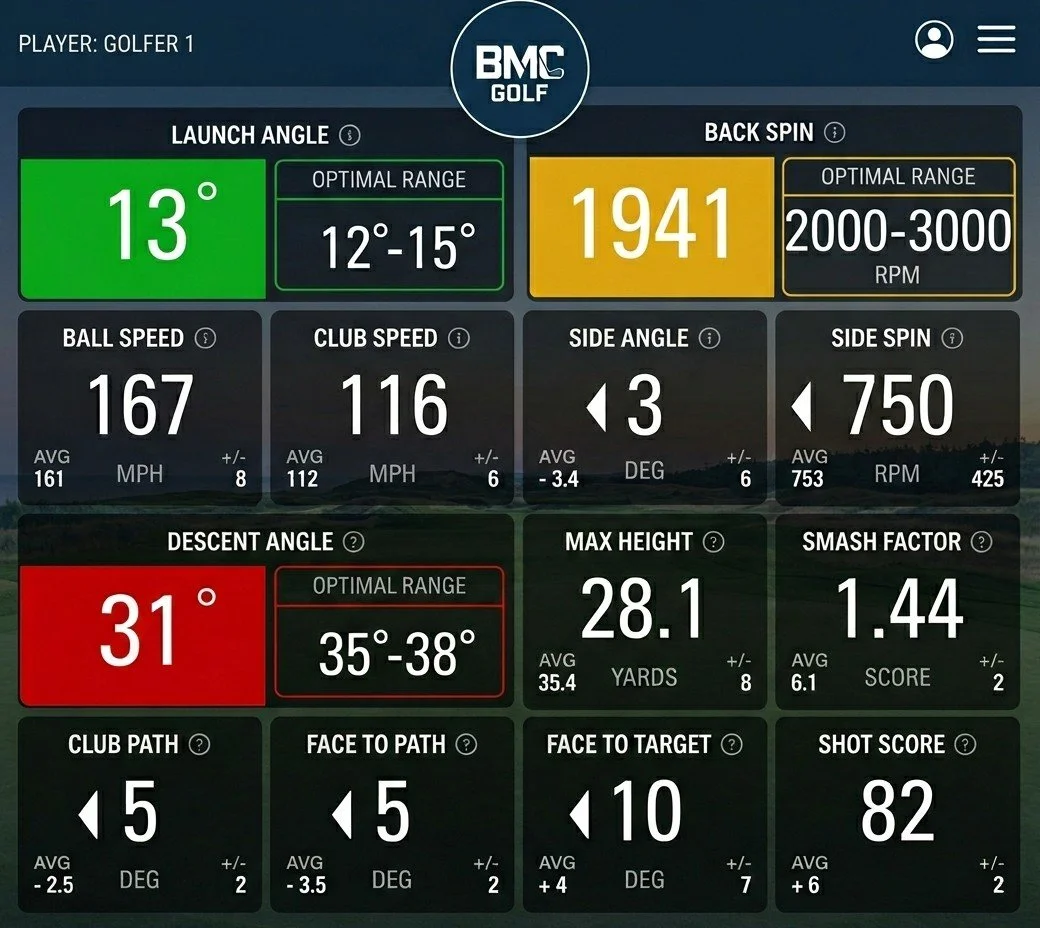View Ball Speed metric information

pyautogui.click(x=207, y=338)
